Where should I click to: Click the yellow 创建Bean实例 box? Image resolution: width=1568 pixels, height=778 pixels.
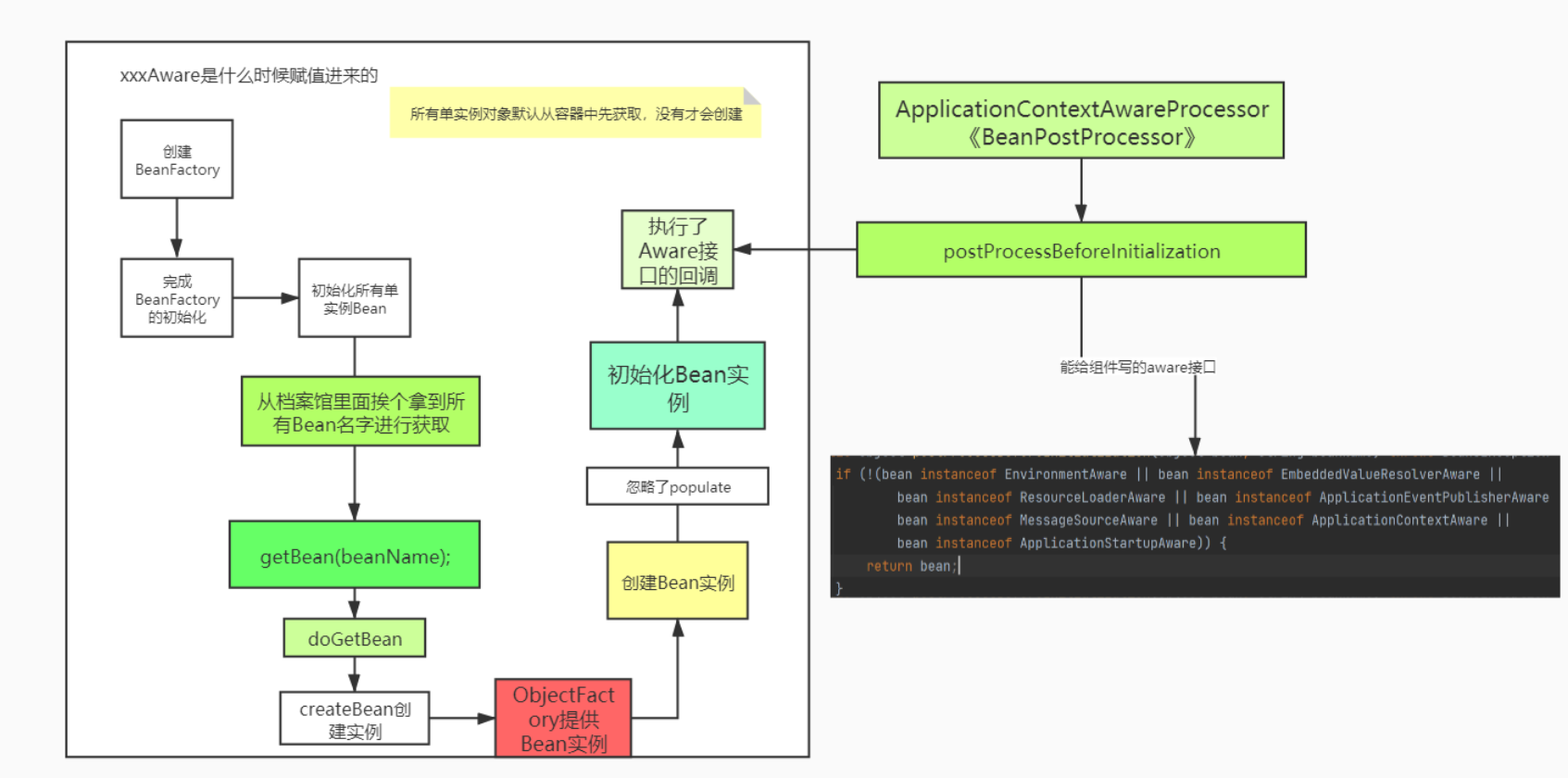(x=678, y=581)
